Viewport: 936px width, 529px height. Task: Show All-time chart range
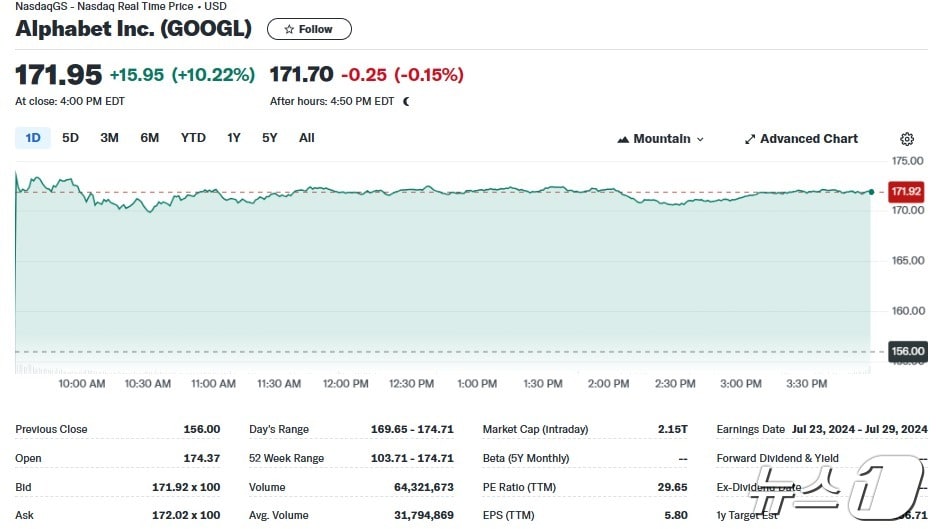pos(307,138)
